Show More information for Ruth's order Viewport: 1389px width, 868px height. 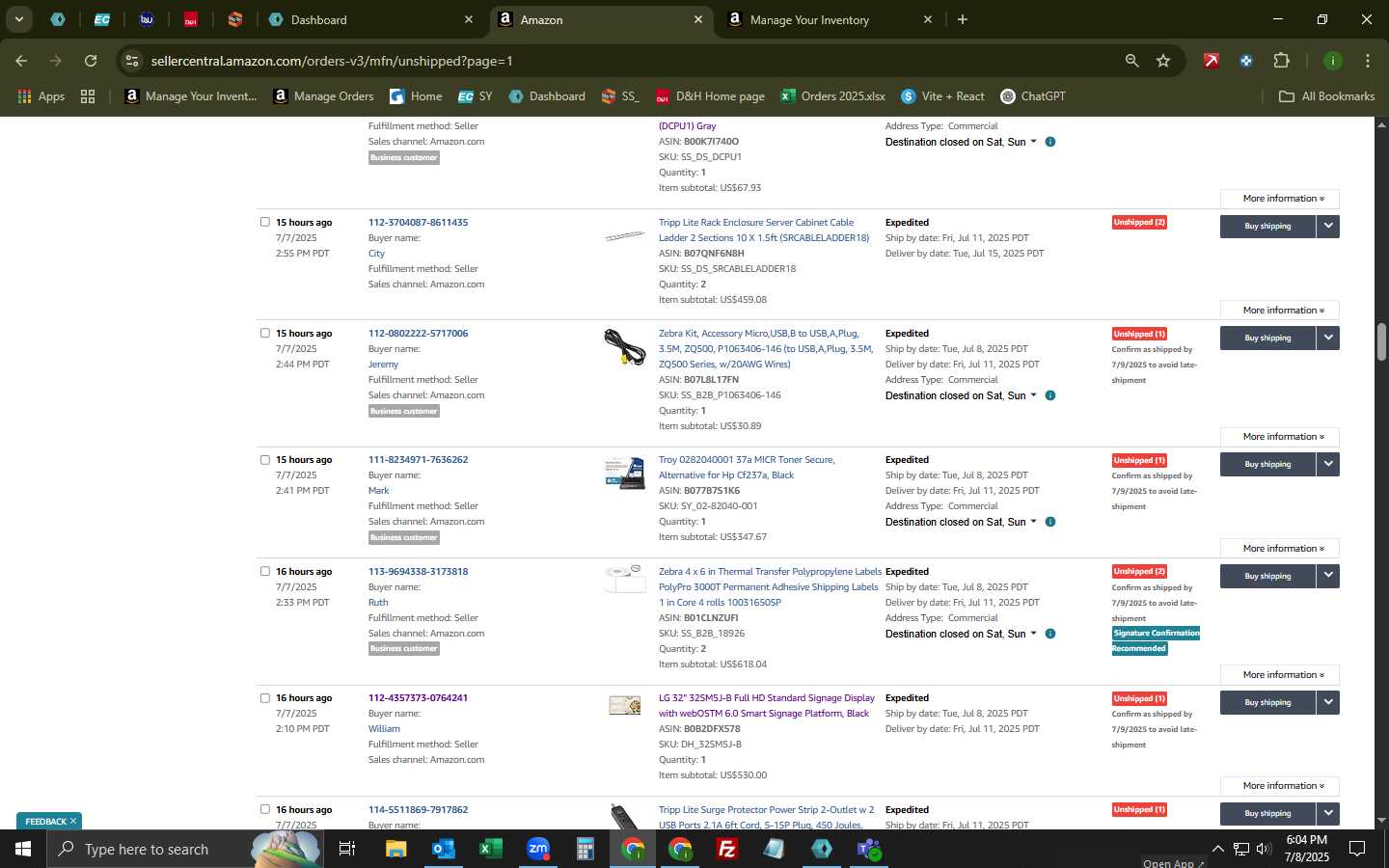point(1280,675)
